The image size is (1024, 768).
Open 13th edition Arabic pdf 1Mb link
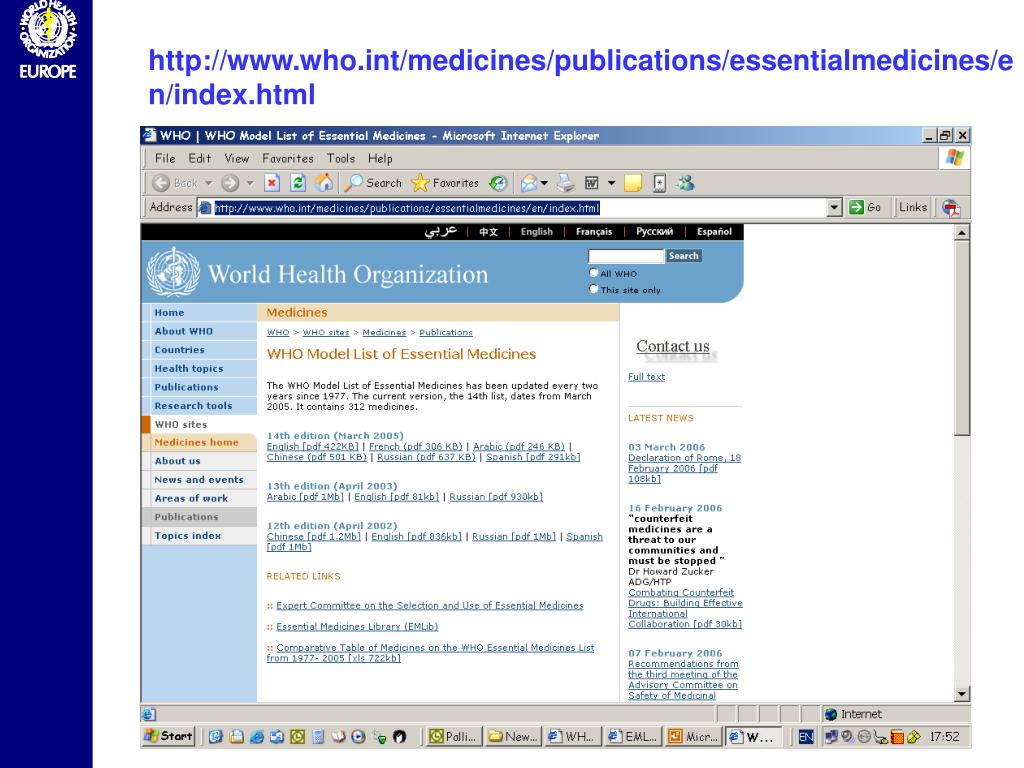pyautogui.click(x=305, y=497)
